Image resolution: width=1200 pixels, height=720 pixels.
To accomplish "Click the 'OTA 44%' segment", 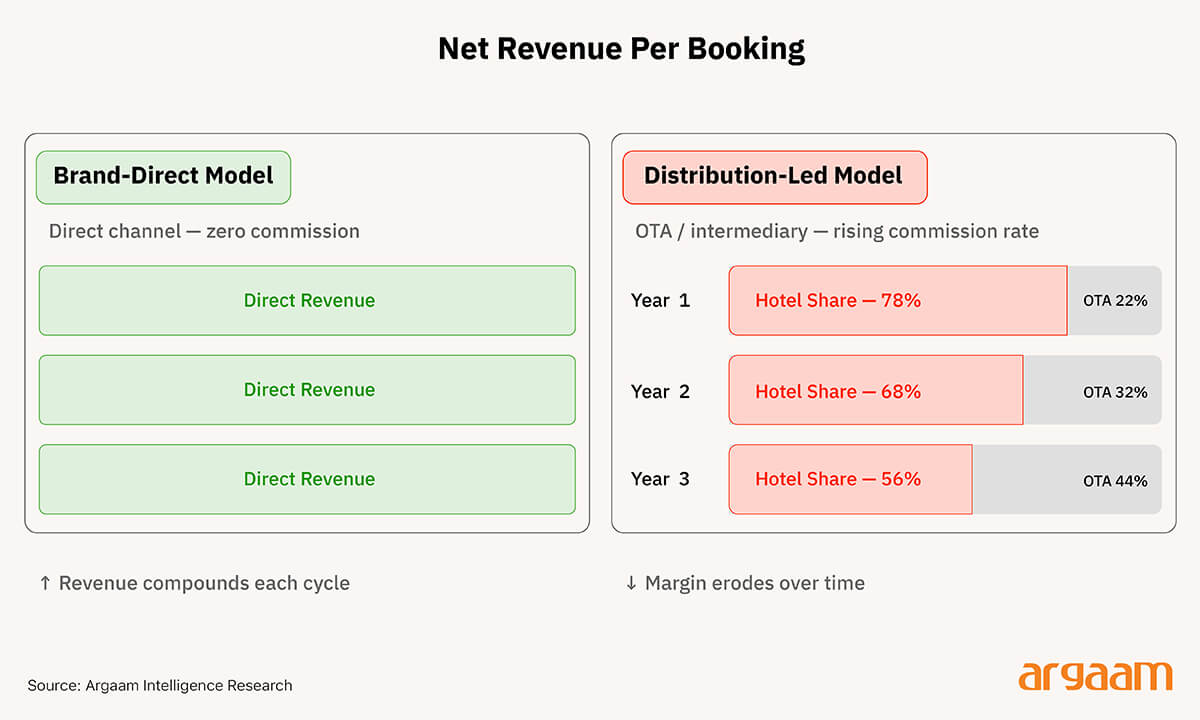I will pos(1067,479).
